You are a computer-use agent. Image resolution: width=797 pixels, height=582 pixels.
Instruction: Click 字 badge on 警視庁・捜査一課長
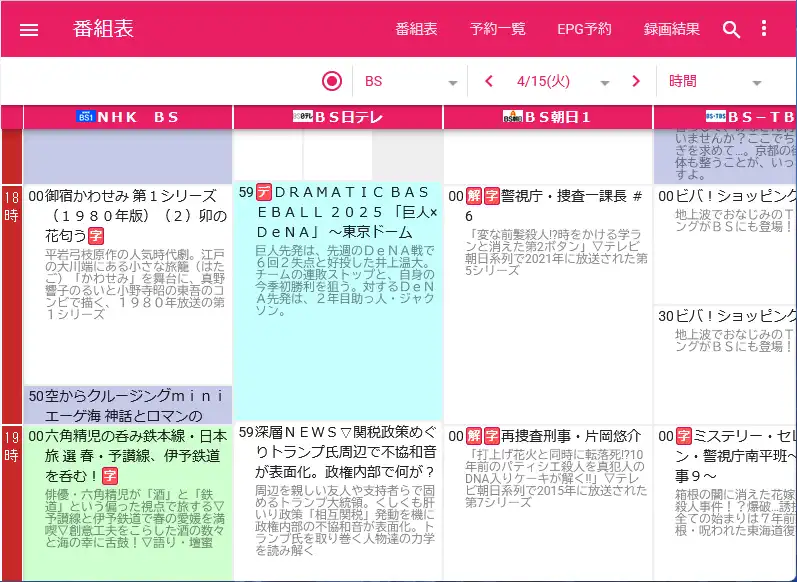(x=492, y=196)
